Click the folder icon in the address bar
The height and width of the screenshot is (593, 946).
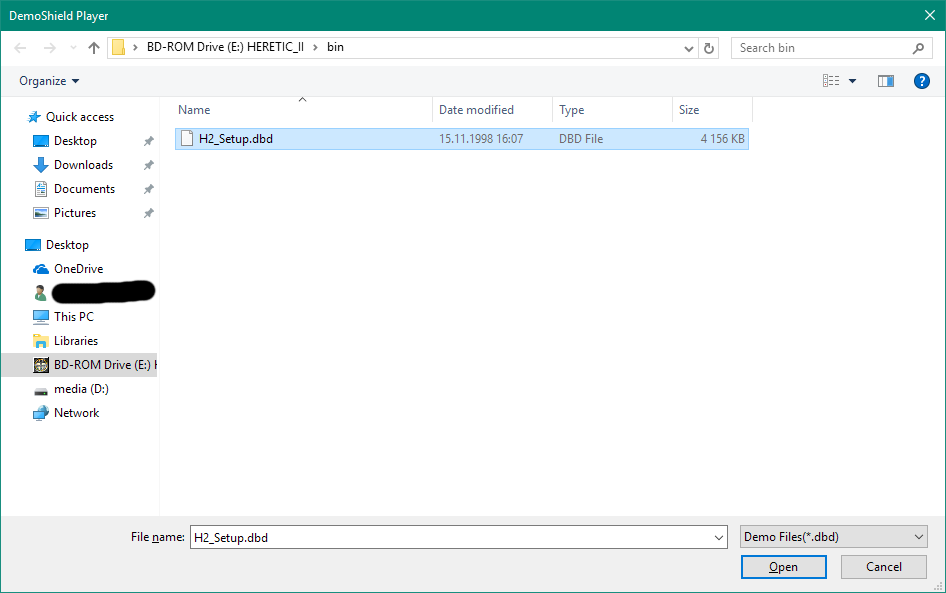pyautogui.click(x=119, y=48)
